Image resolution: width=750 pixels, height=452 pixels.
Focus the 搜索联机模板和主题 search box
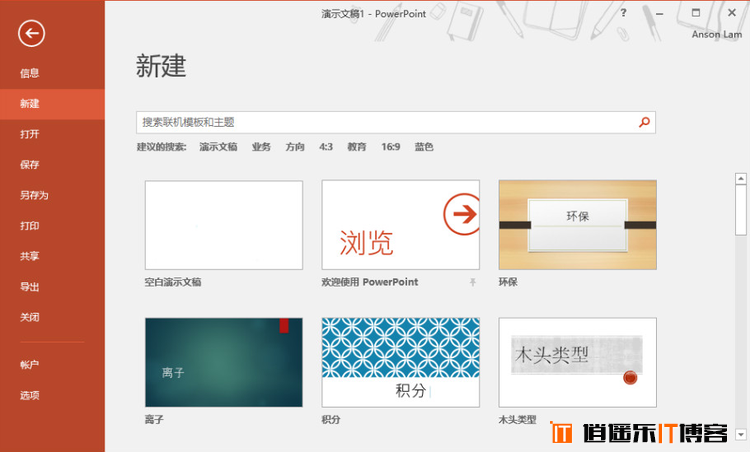pos(396,122)
